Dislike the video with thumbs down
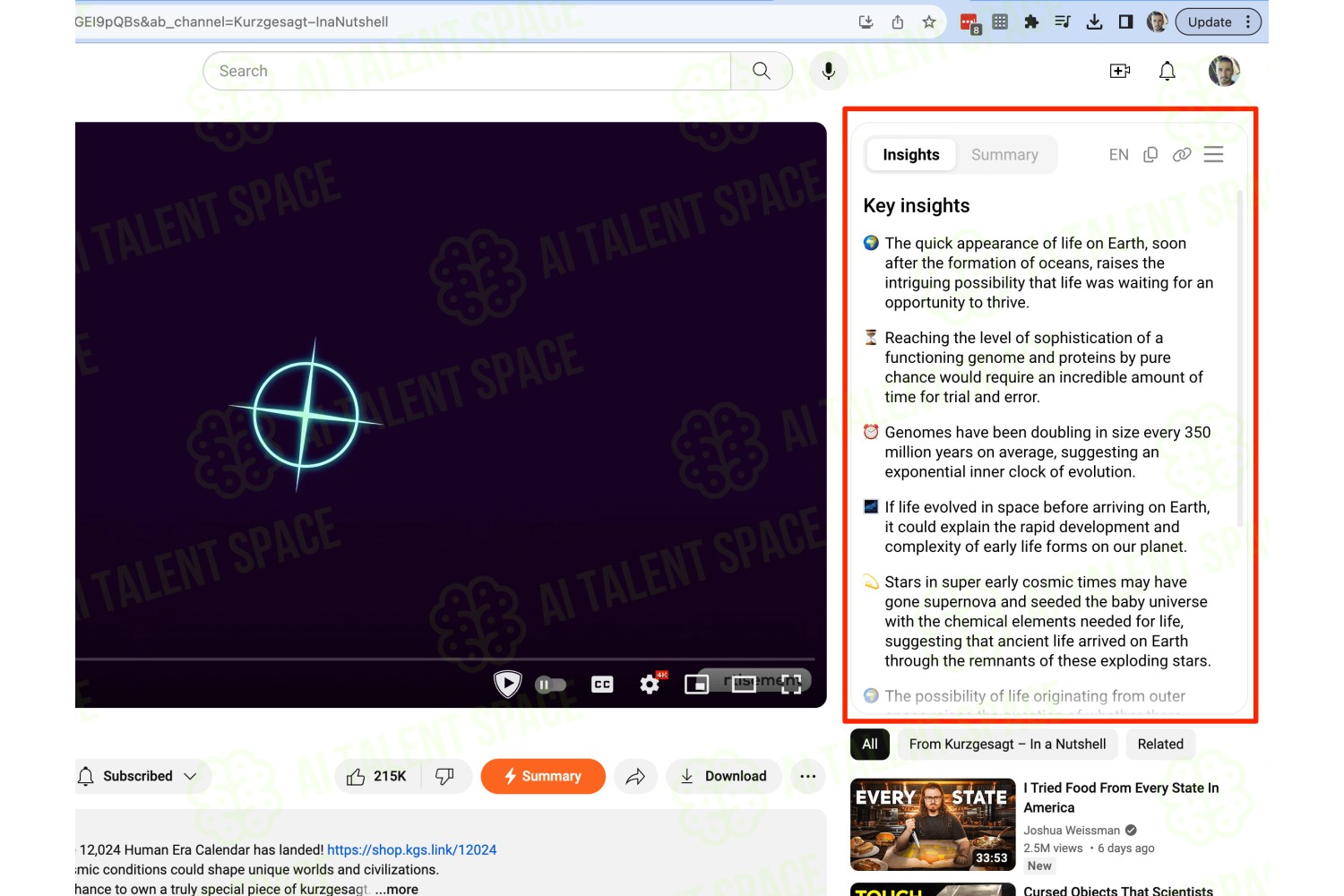The width and height of the screenshot is (1344, 896). click(x=444, y=776)
